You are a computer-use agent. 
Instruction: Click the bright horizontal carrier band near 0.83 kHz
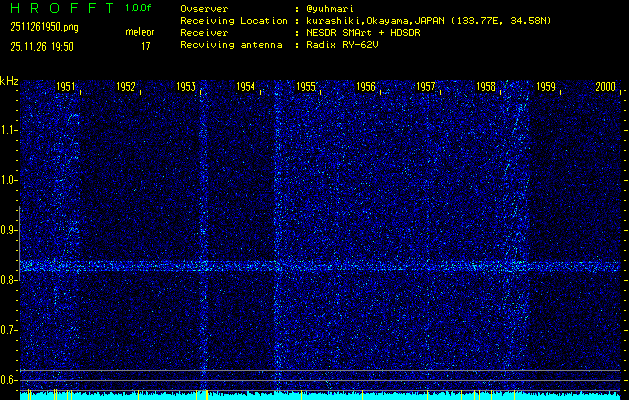click(x=320, y=266)
